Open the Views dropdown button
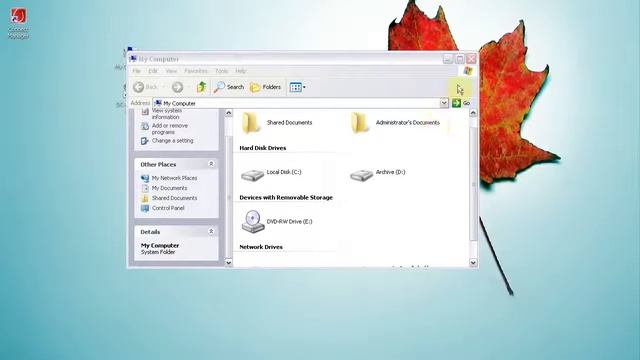 coord(298,87)
